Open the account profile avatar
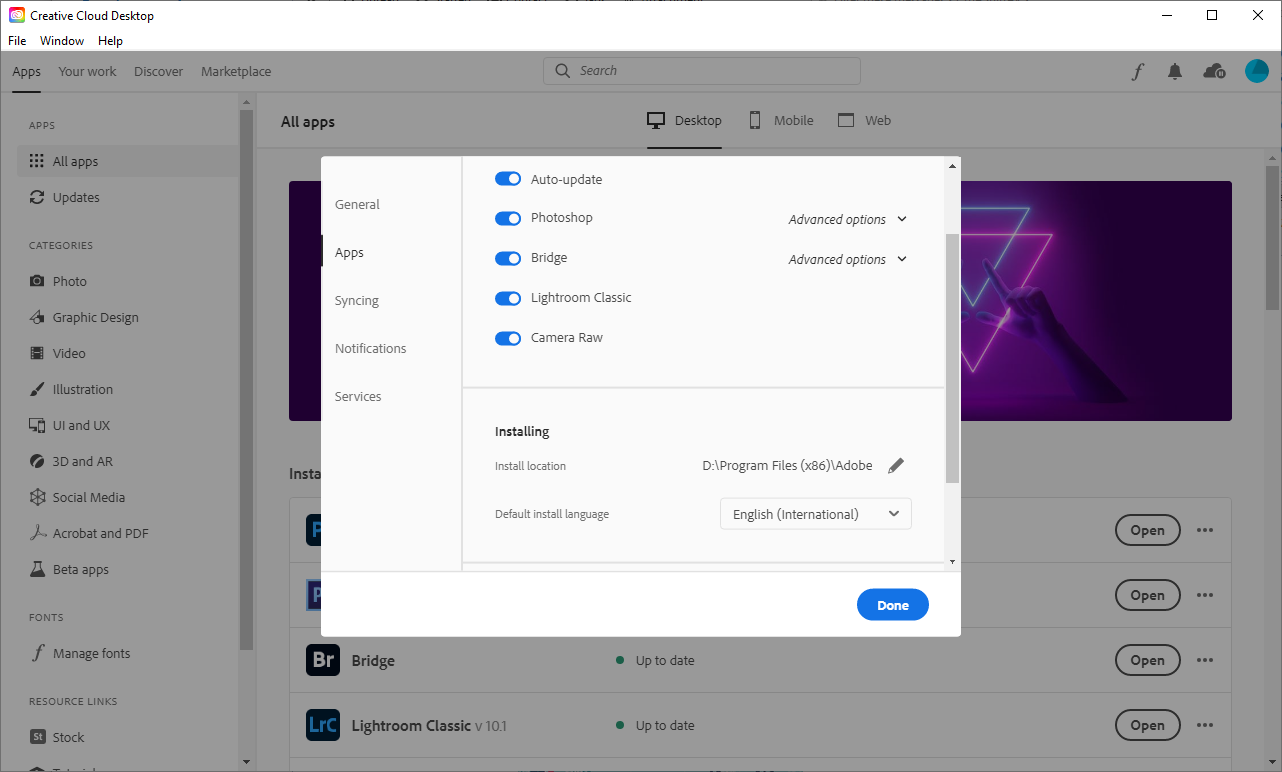The image size is (1282, 772). 1257,71
